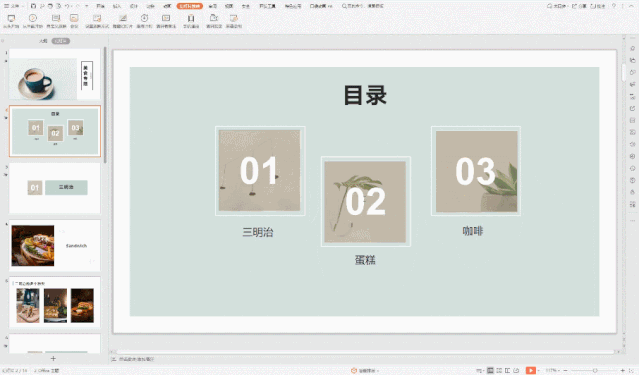The image size is (639, 375).
Task: Open the play button dropdown arrow in status bar
Action: (539, 370)
